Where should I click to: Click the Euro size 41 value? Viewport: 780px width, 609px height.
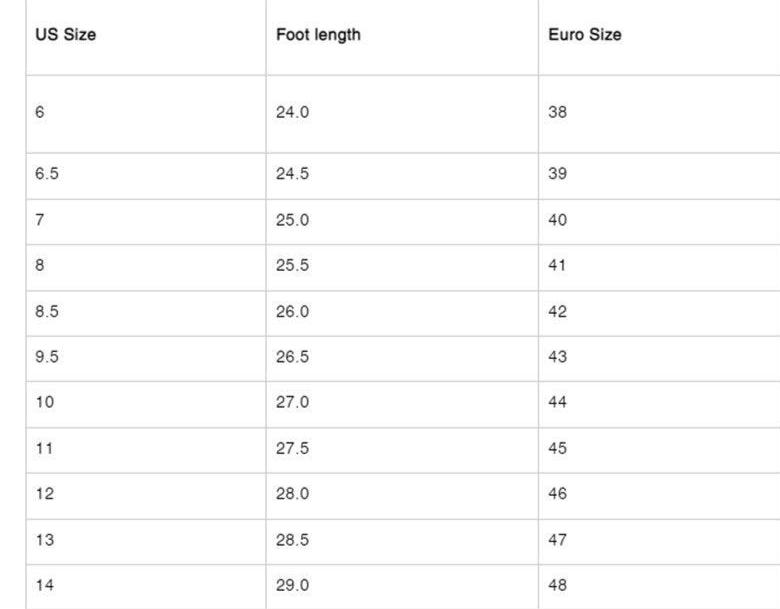pyautogui.click(x=557, y=265)
